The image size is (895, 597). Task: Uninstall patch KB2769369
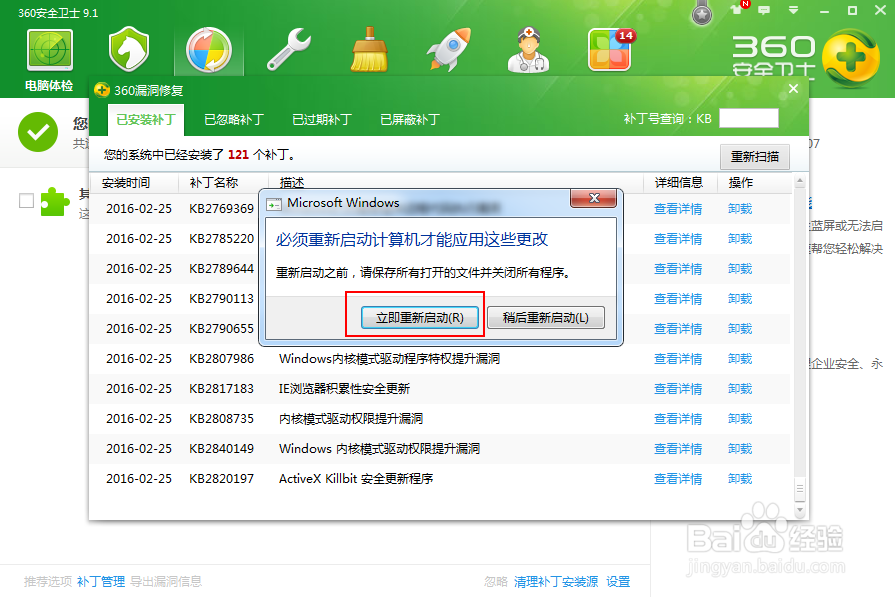(740, 209)
